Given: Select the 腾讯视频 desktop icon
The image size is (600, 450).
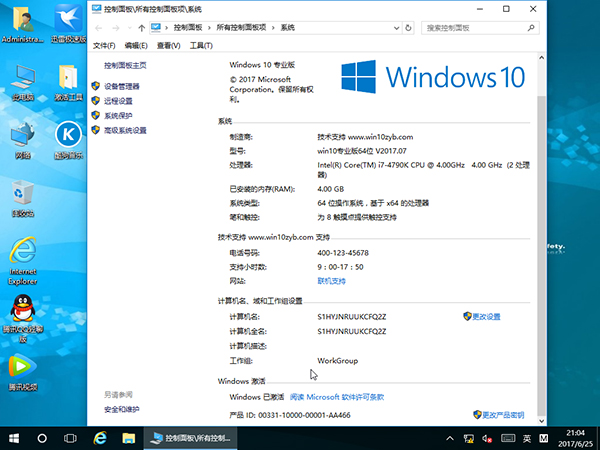Looking at the screenshot, I should click(x=22, y=370).
